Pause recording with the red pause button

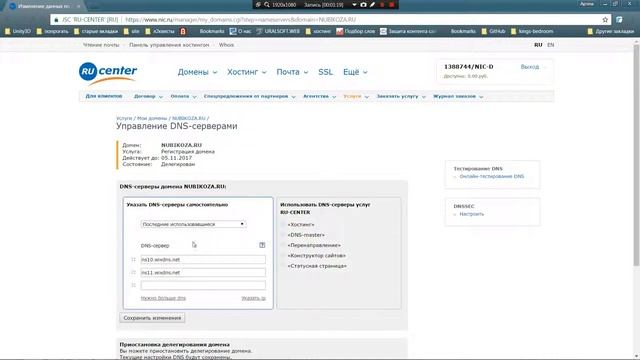(382, 4)
